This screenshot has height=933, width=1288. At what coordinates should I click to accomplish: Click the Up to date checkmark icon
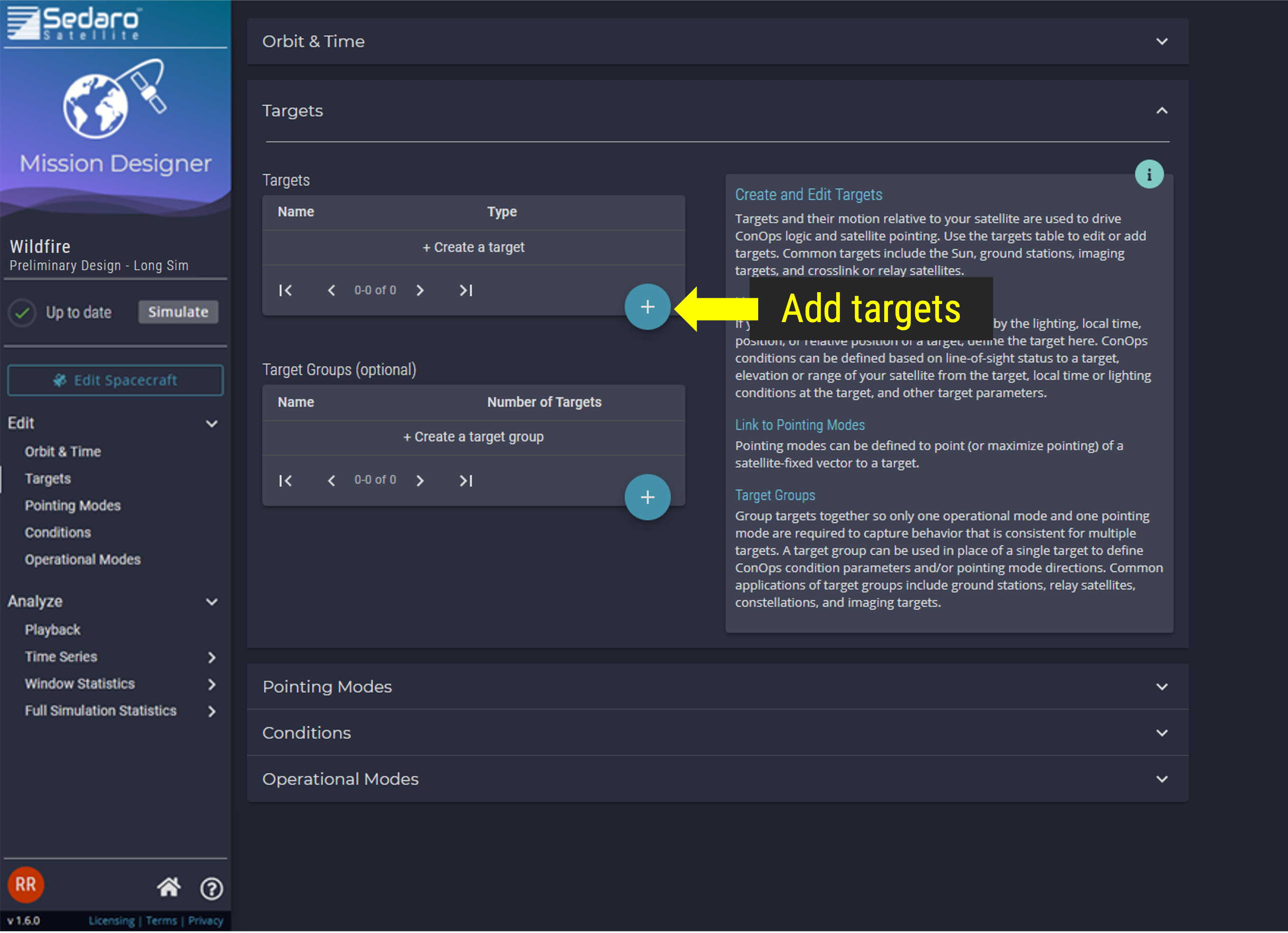click(21, 311)
